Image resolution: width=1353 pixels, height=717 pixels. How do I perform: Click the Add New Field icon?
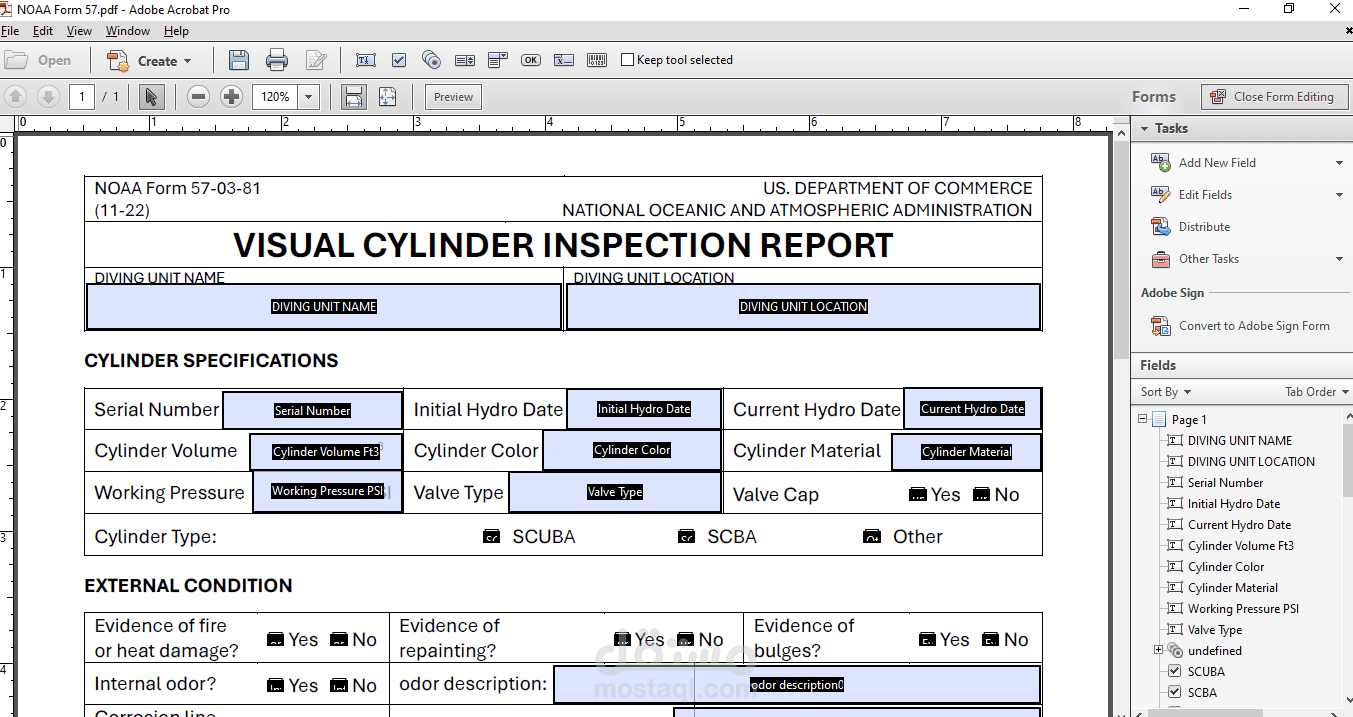click(1161, 162)
